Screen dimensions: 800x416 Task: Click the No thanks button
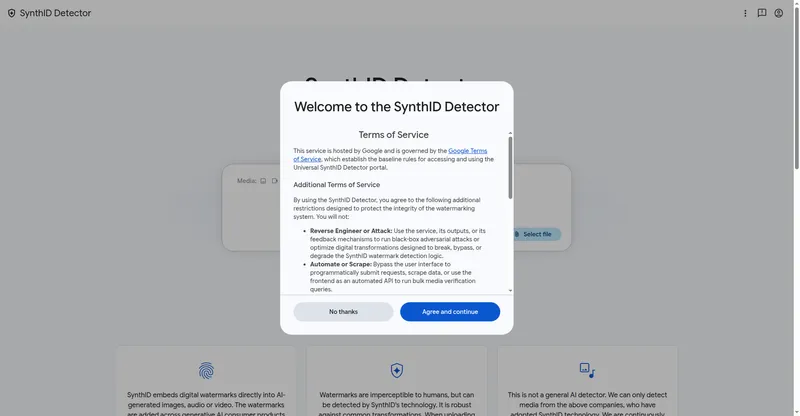pyautogui.click(x=343, y=312)
